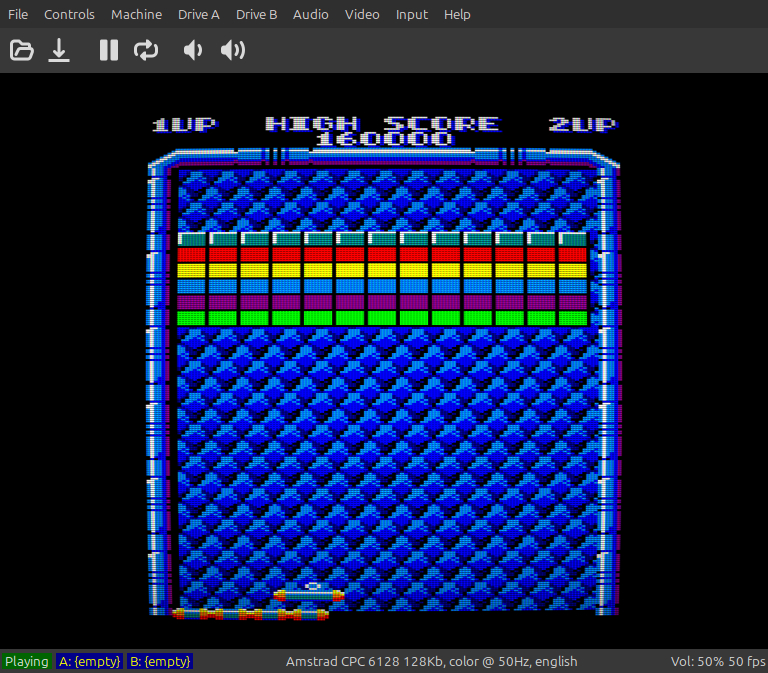The image size is (768, 673).
Task: Open the Drive B menu
Action: (x=257, y=14)
